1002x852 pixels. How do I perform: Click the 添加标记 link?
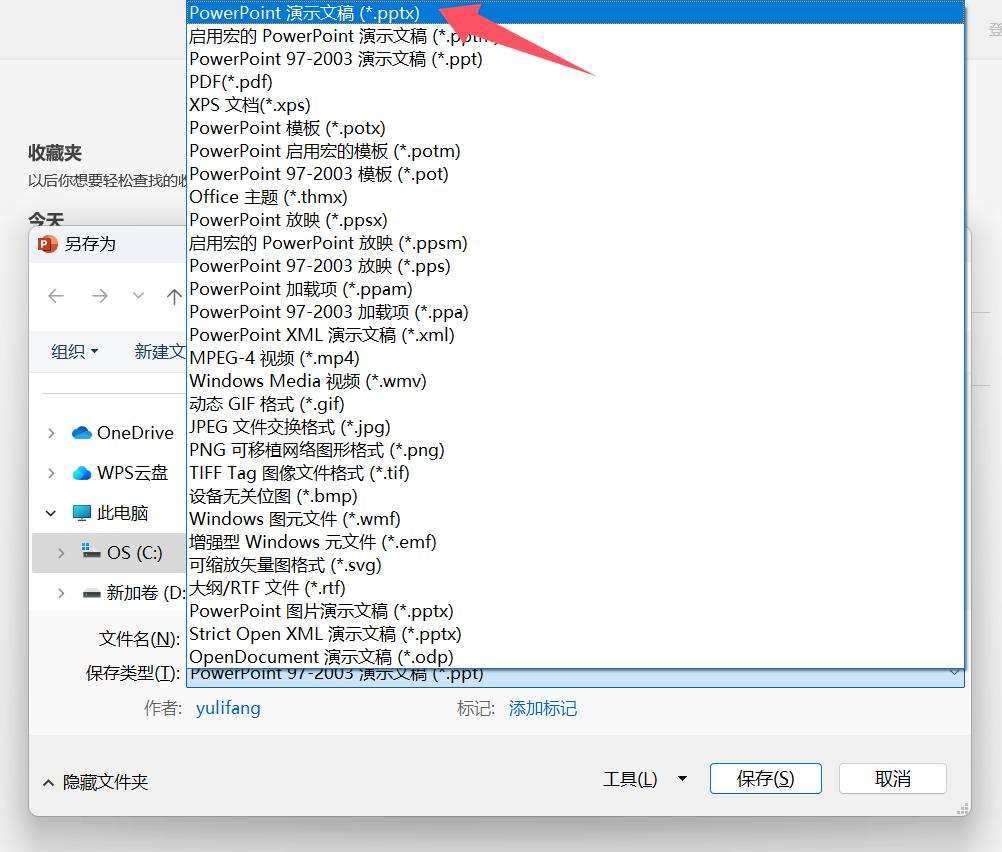[x=542, y=708]
